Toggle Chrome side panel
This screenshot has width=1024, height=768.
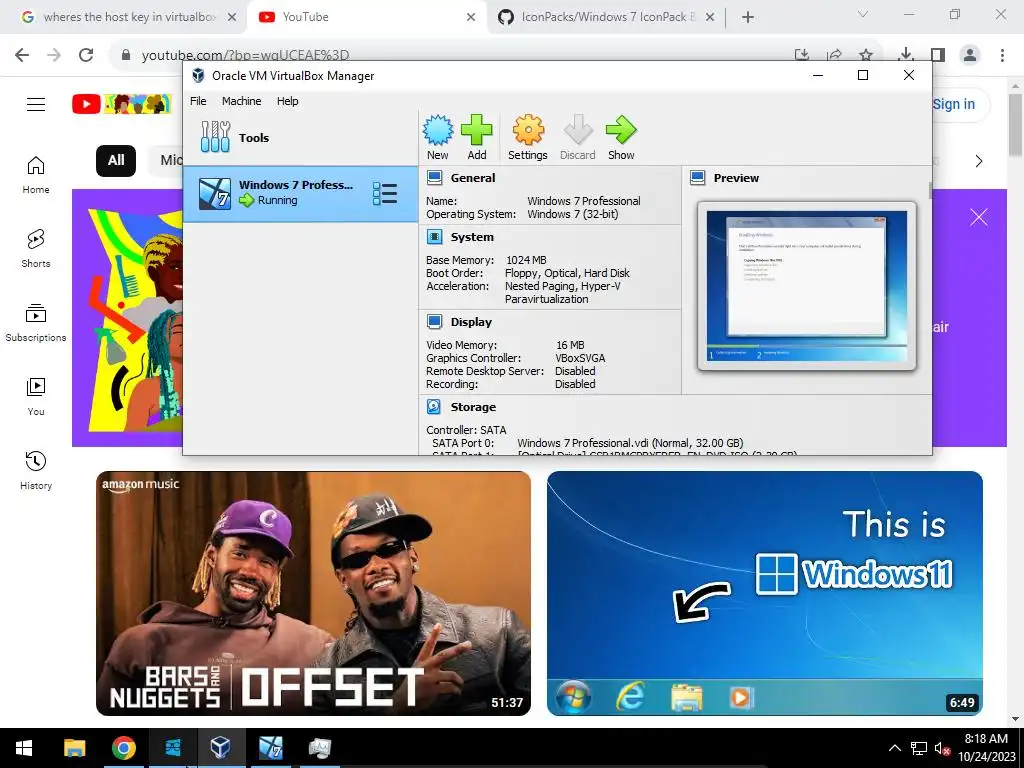click(938, 55)
